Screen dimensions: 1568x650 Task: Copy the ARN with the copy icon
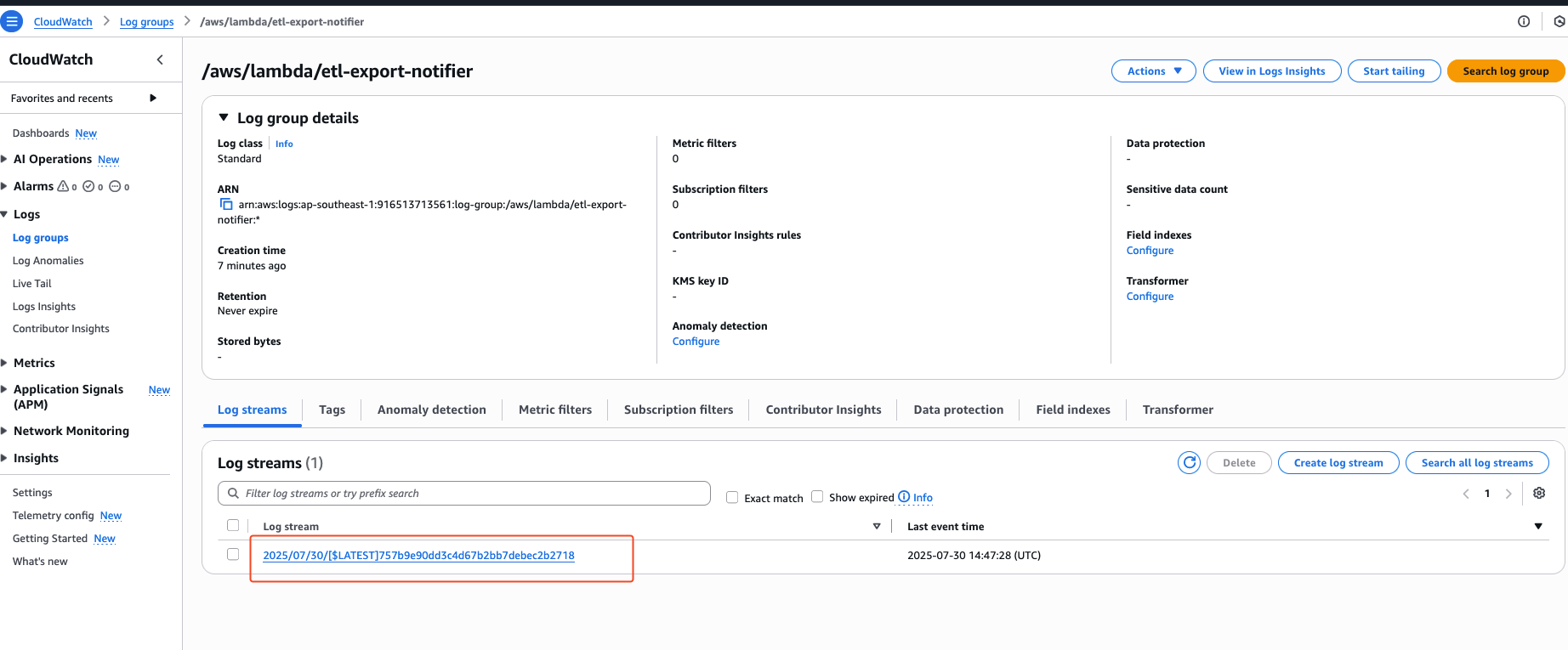[x=226, y=204]
